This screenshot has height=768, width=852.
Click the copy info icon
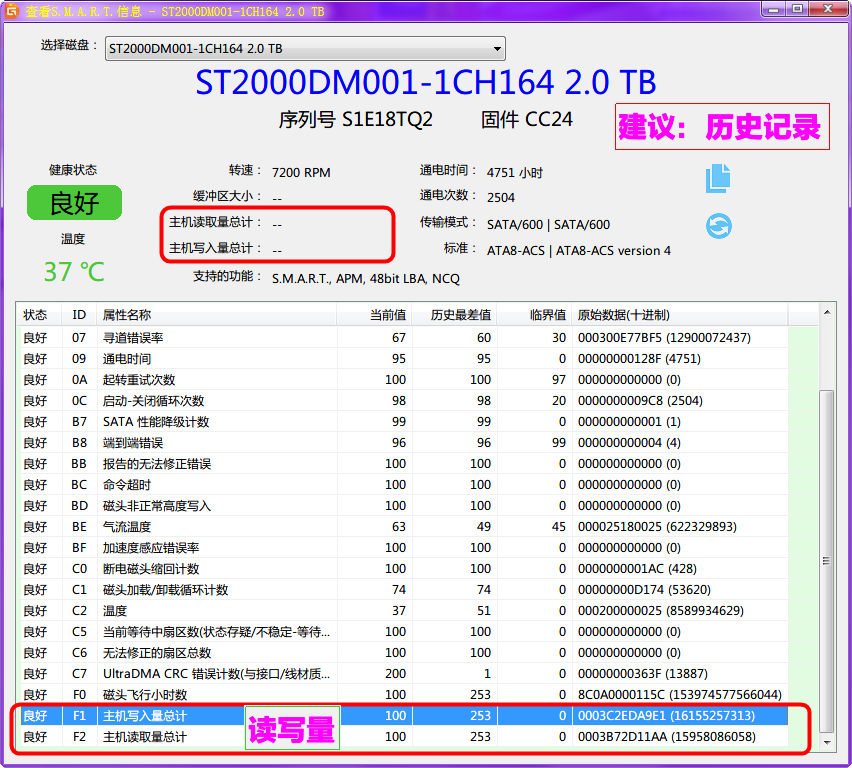tap(718, 178)
